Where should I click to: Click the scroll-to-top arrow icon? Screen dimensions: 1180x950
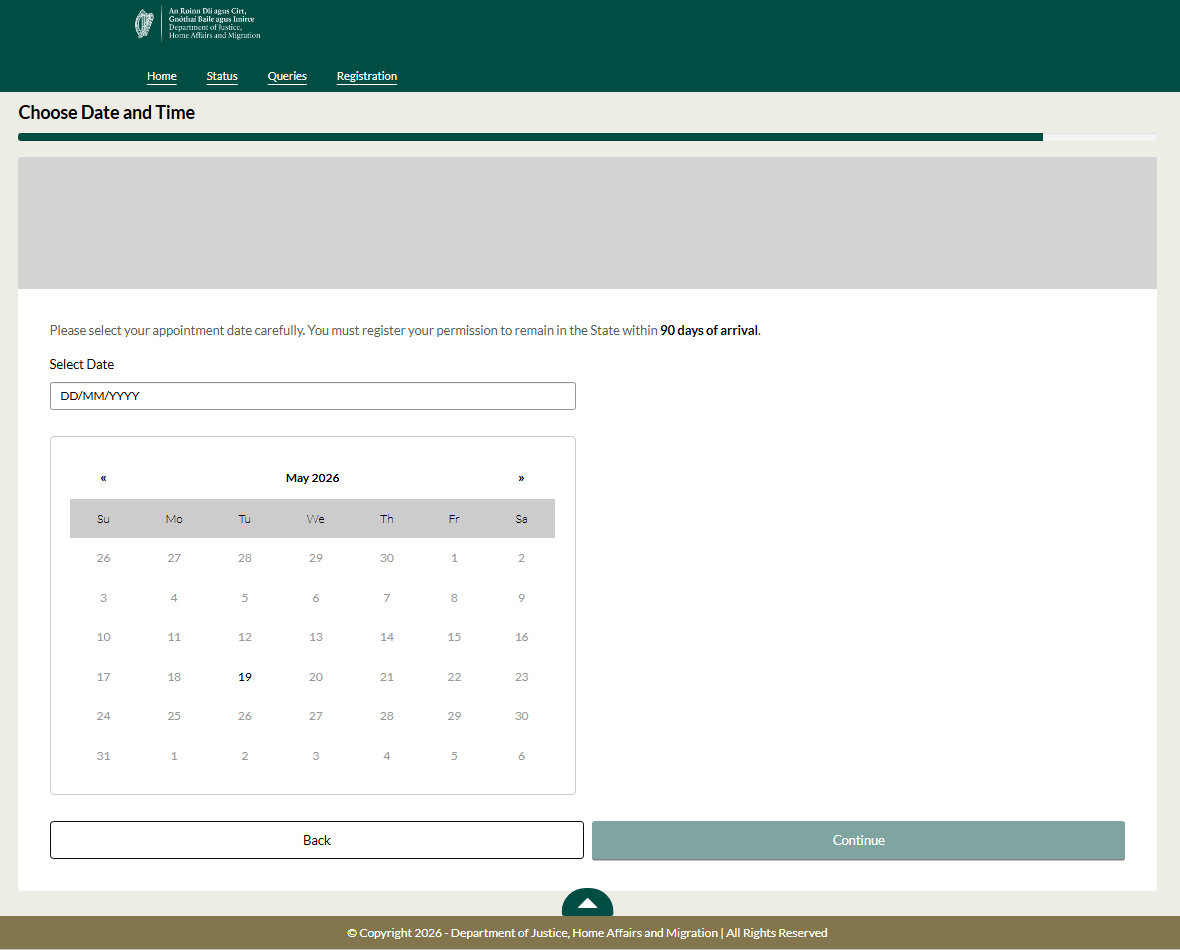click(588, 903)
